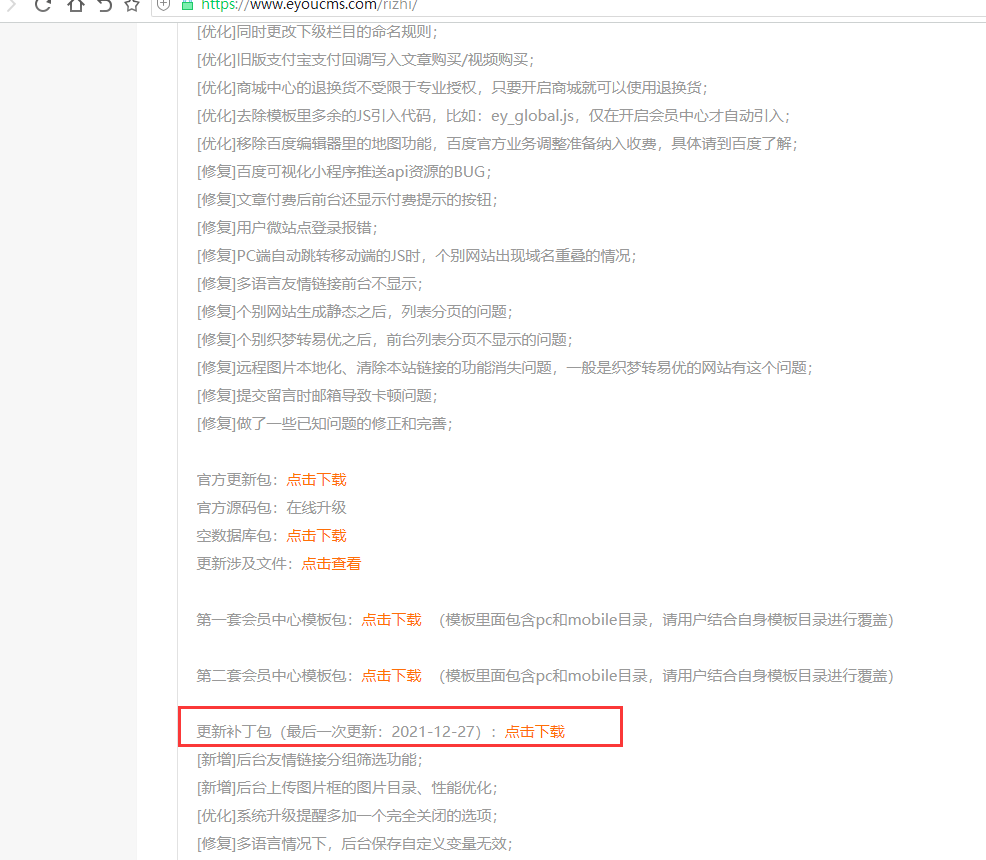The width and height of the screenshot is (986, 860).
Task: Click note after first 会员中心模板包 about pc和mobile目录
Action: pos(666,620)
